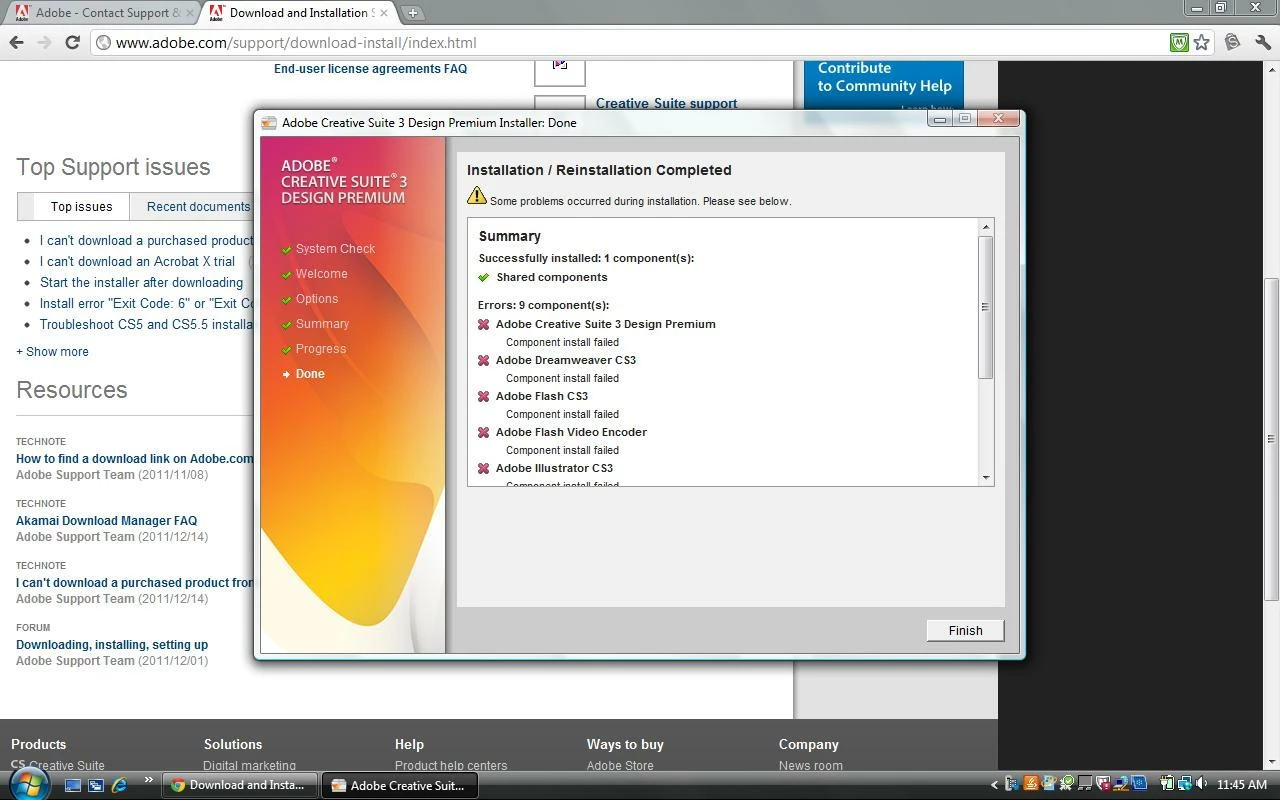Select Progress step in installer sidebar

coord(321,349)
